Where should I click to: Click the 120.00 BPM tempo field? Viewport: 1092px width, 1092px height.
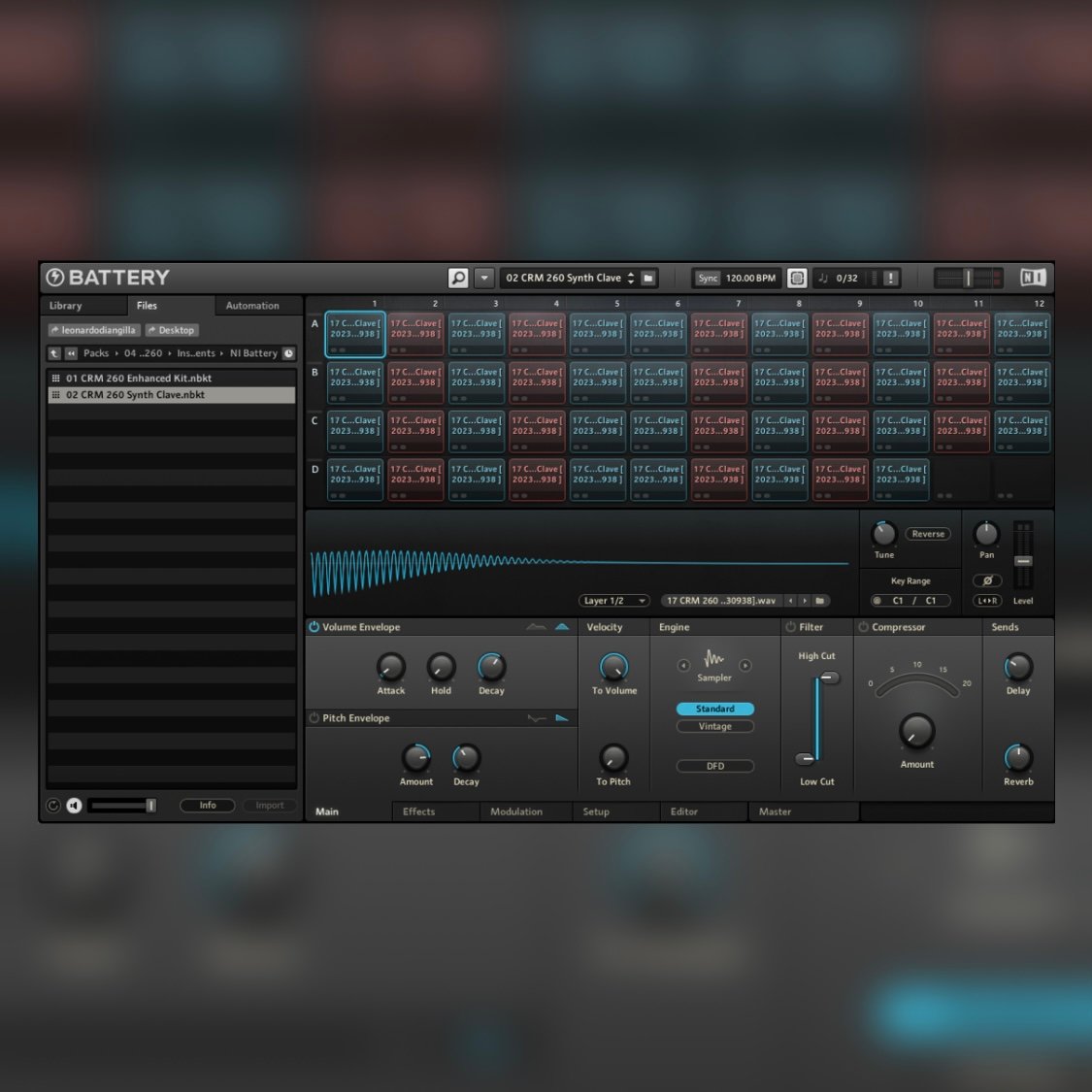click(750, 278)
